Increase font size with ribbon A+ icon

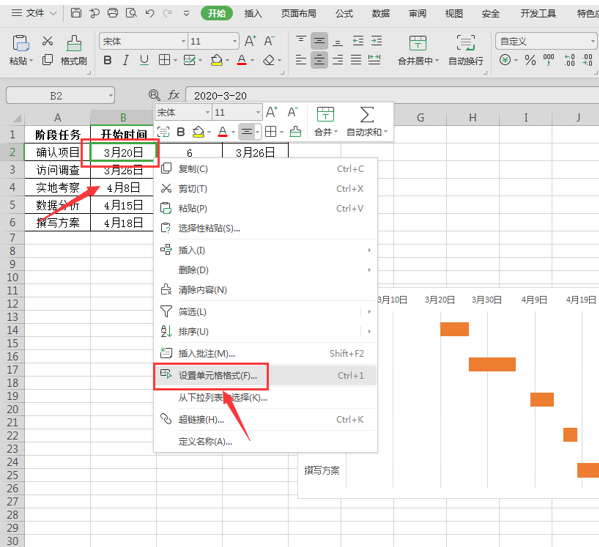250,41
